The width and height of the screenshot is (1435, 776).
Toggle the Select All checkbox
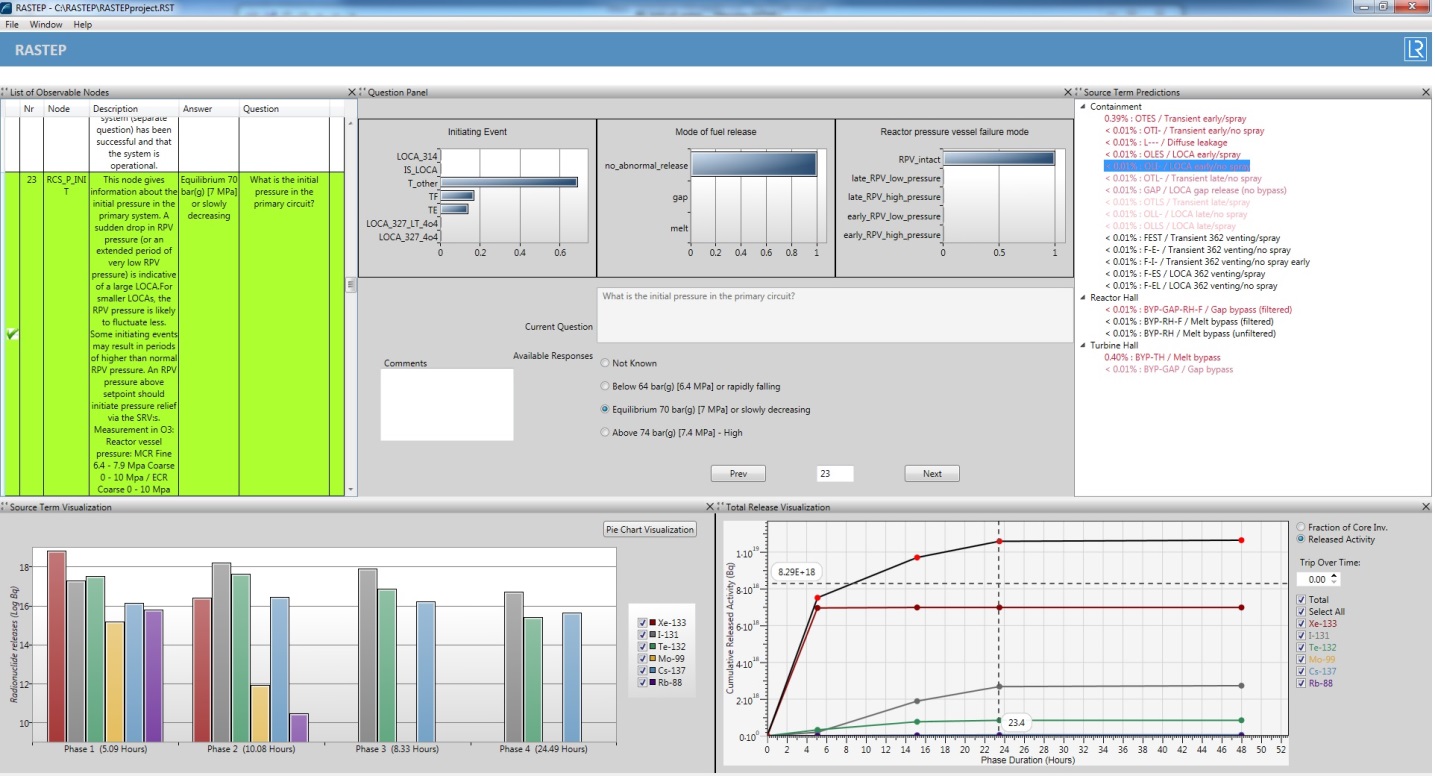click(1301, 612)
